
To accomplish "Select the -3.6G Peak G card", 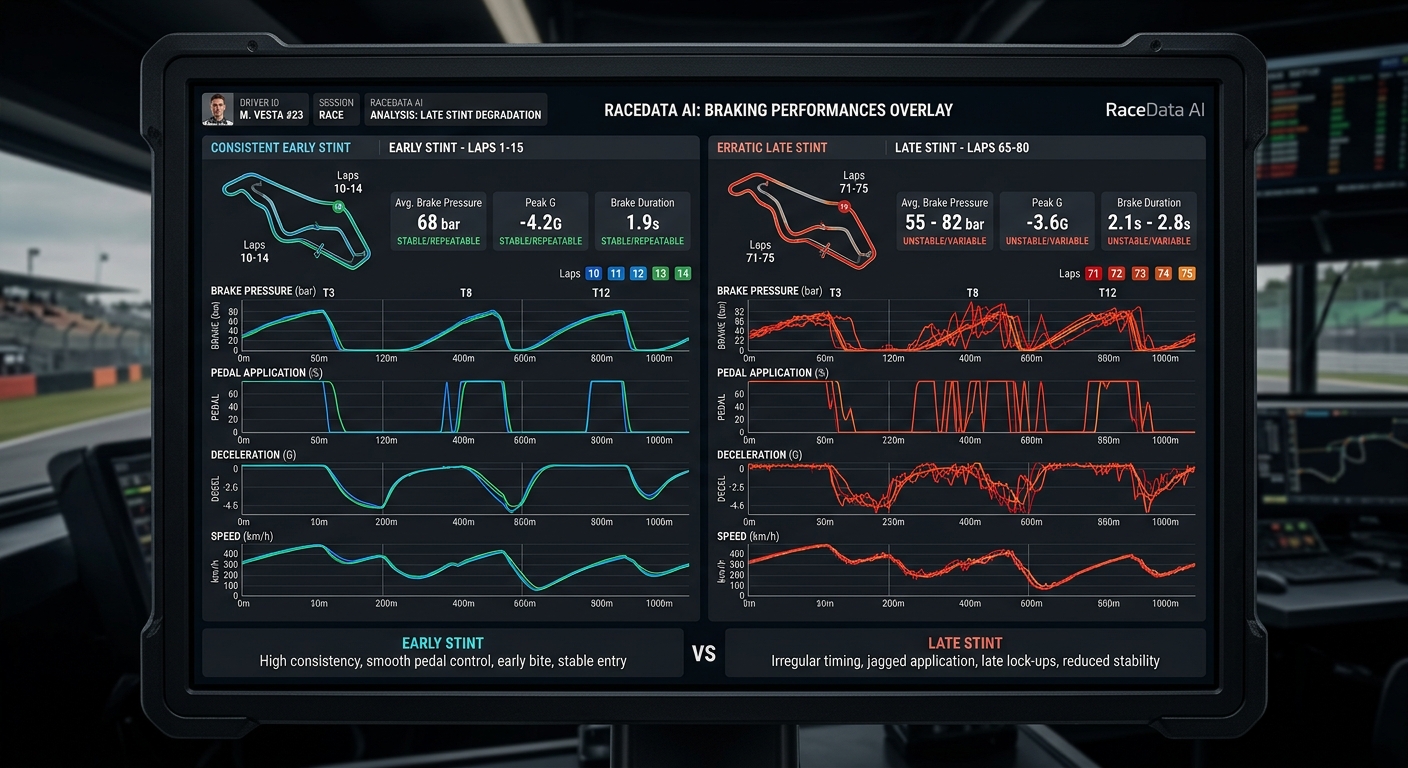I will pyautogui.click(x=1047, y=221).
